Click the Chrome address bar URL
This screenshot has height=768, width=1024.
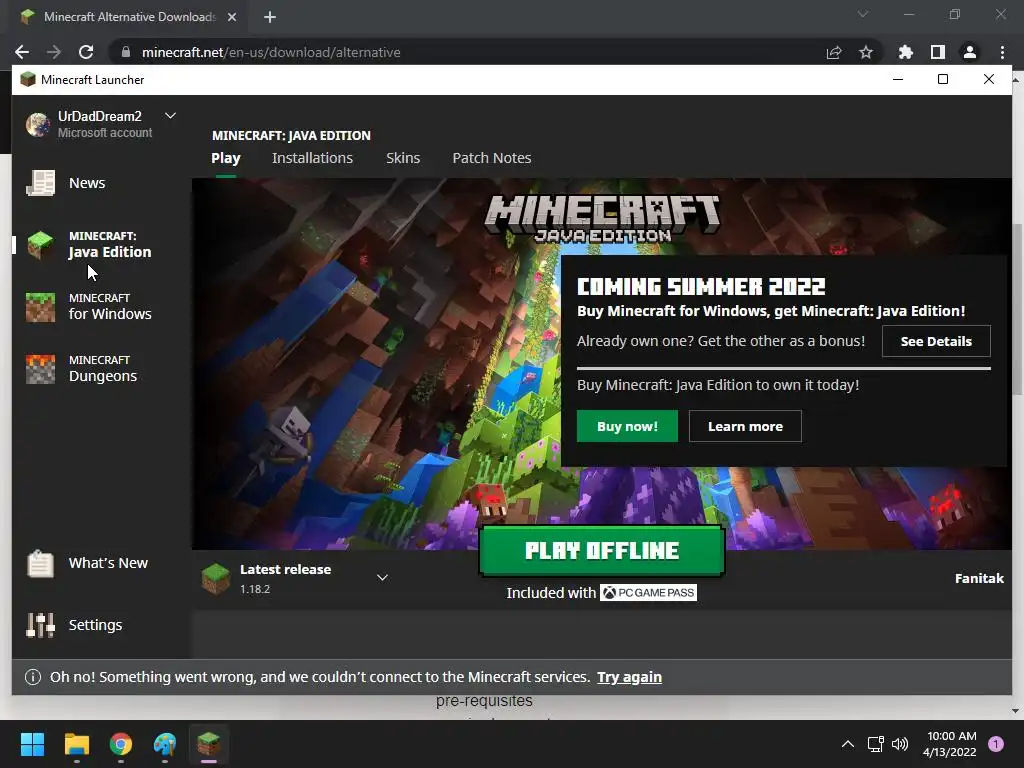tap(271, 52)
